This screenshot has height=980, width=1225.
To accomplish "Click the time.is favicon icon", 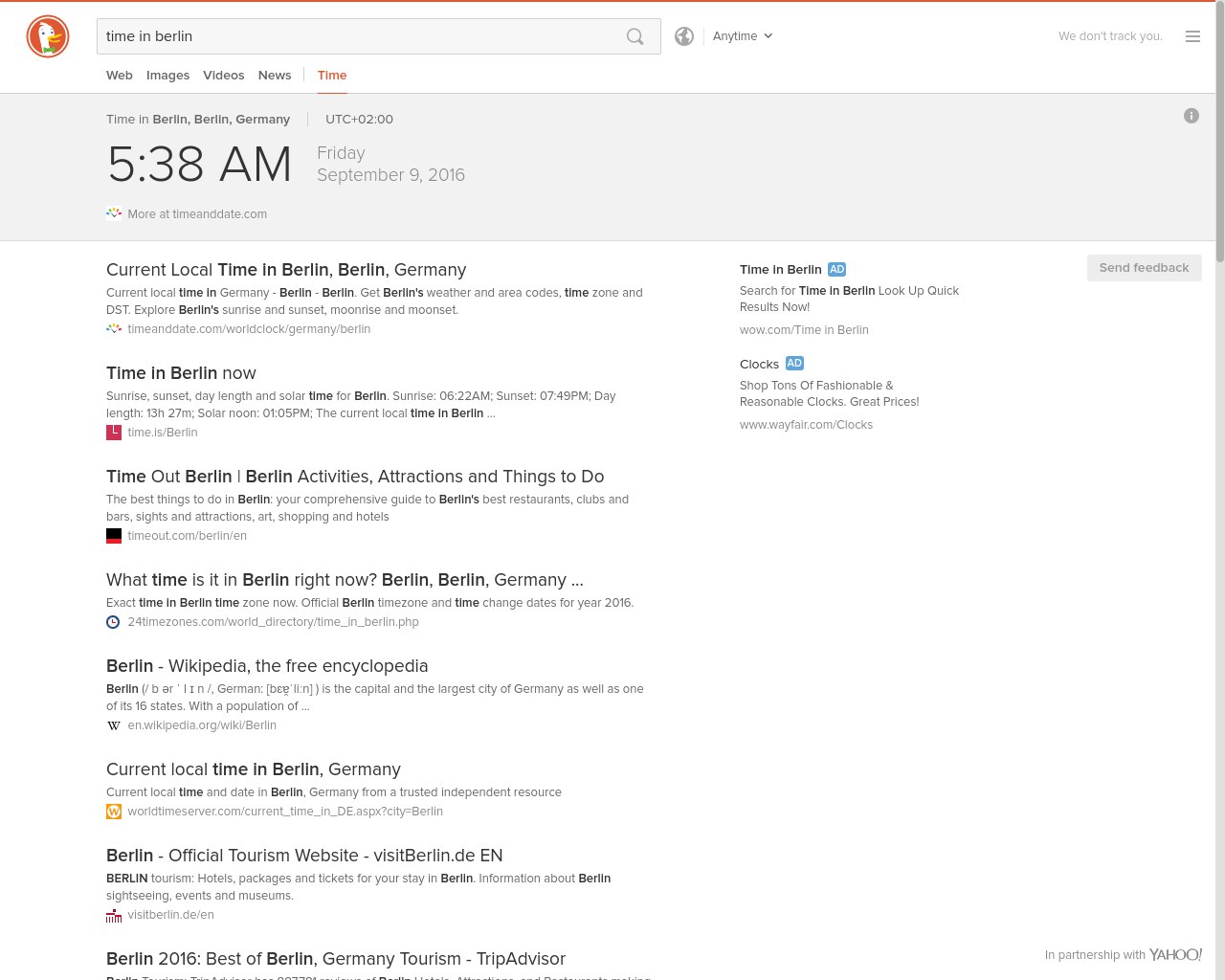I will 114,433.
